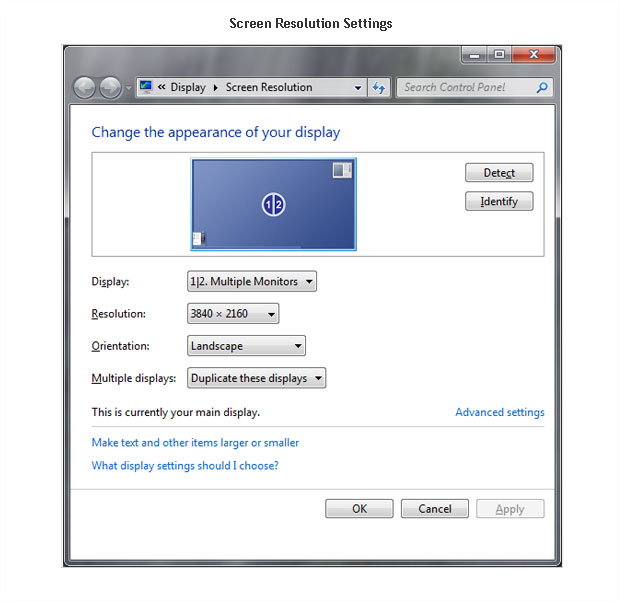The width and height of the screenshot is (620, 602).
Task: Open the Multiple displays dropdown
Action: [x=257, y=378]
